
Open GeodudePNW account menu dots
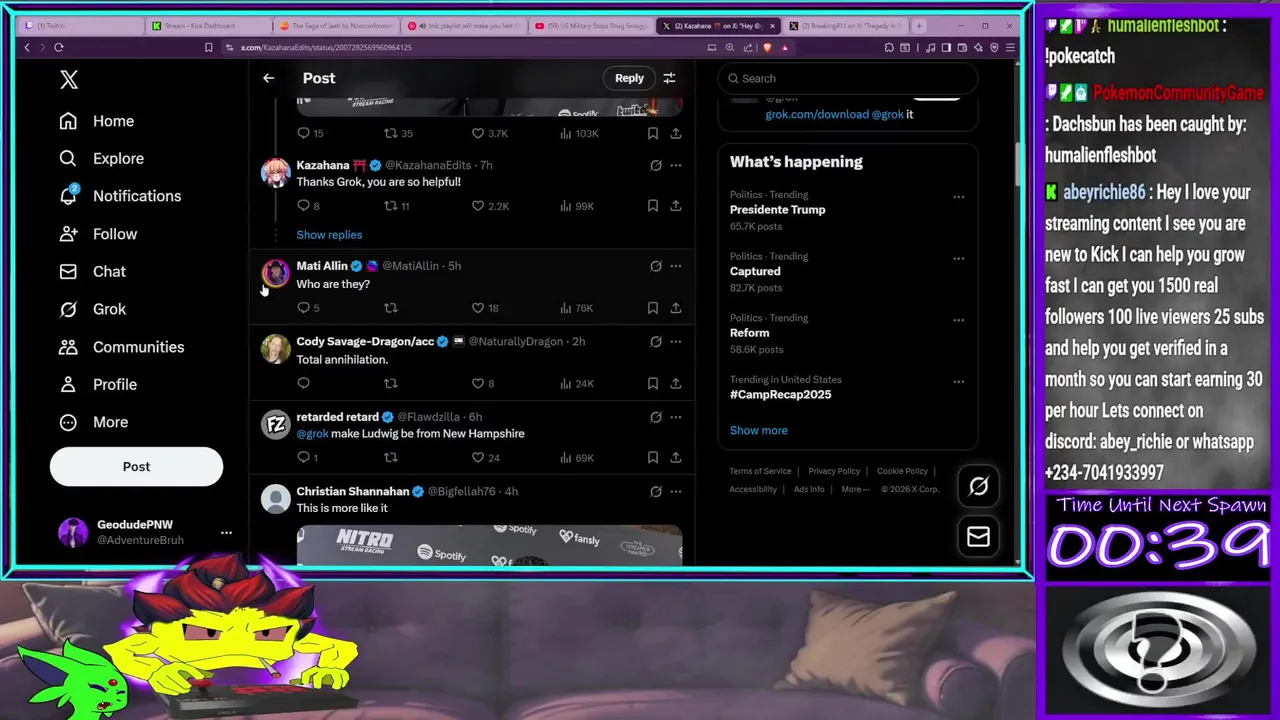pos(226,532)
